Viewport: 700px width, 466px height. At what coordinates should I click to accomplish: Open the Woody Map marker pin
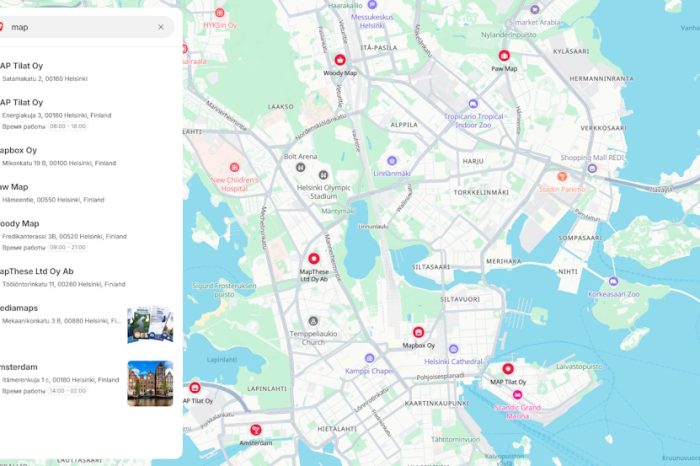(x=340, y=60)
